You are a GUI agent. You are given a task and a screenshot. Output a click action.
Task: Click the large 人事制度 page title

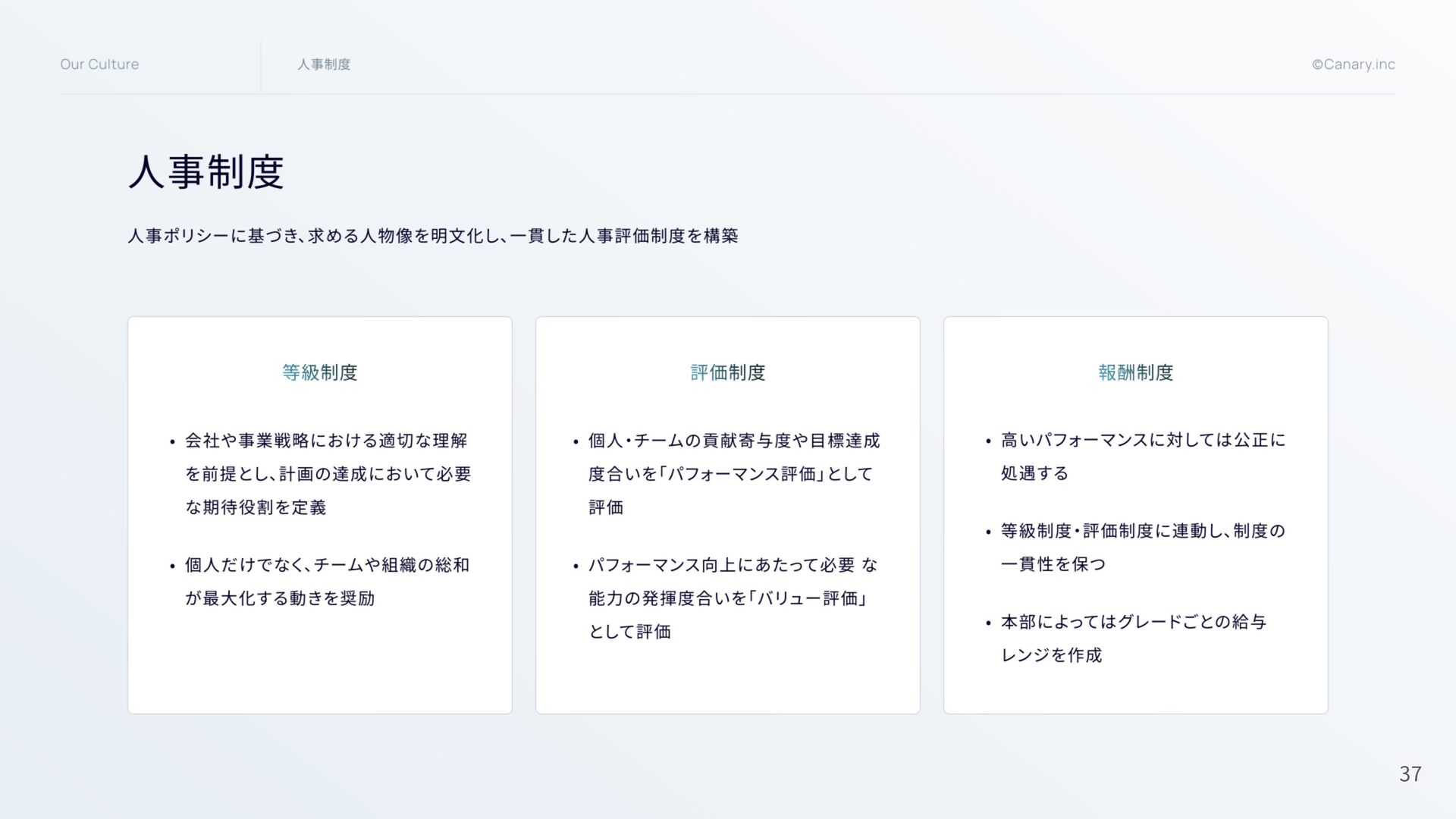[x=206, y=172]
